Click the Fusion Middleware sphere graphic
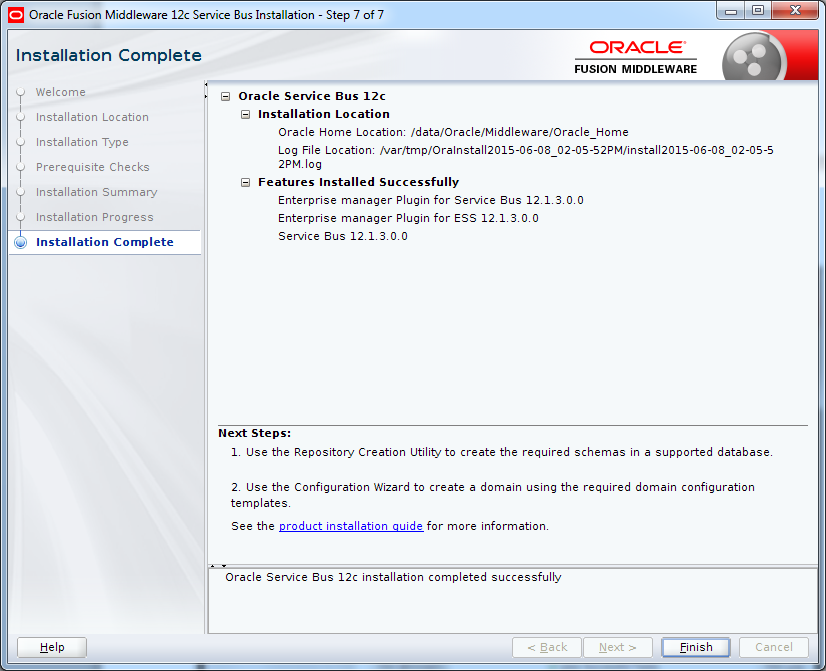 click(x=754, y=57)
